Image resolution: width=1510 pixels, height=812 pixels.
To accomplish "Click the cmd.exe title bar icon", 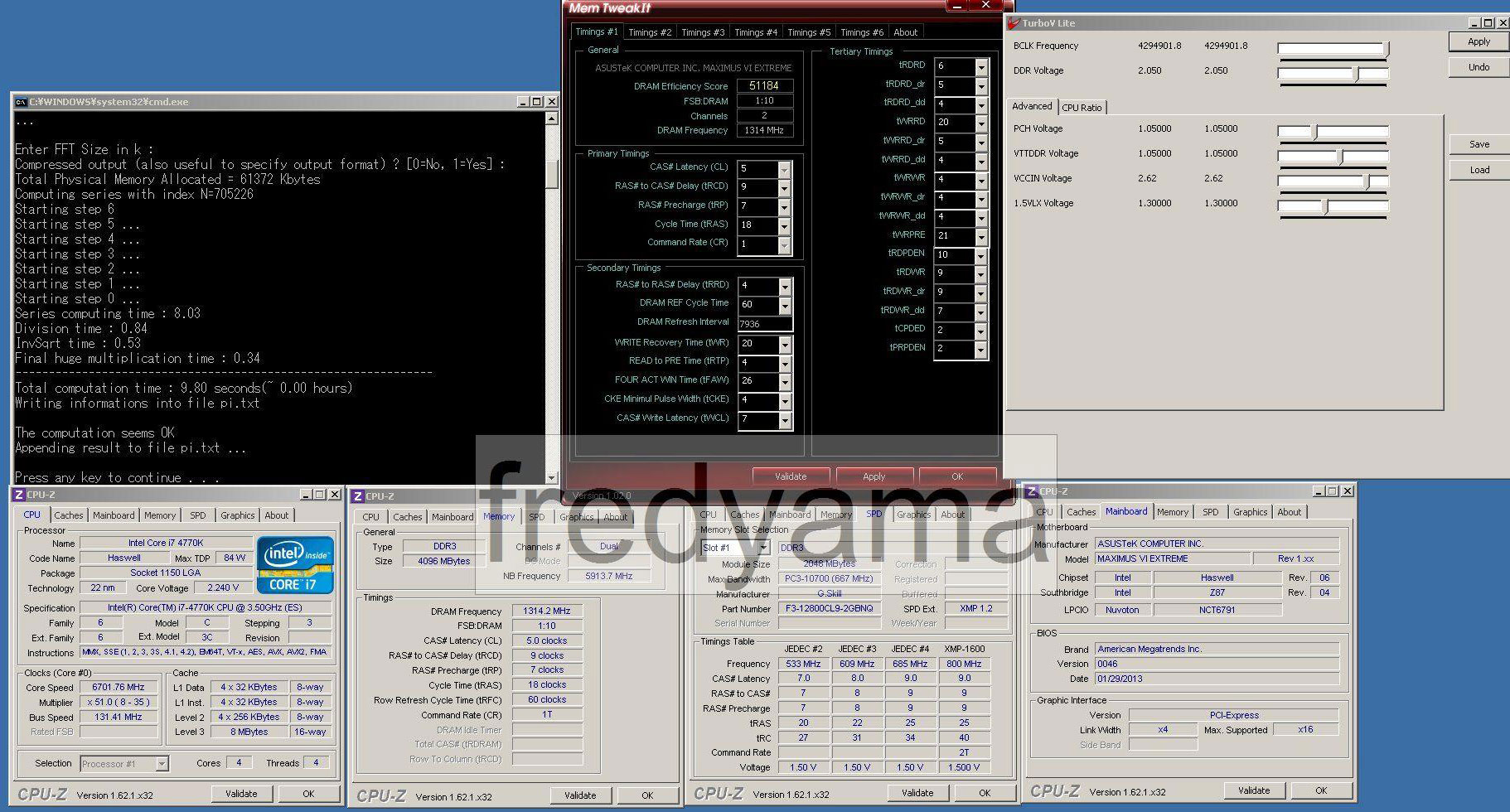I will 21,102.
